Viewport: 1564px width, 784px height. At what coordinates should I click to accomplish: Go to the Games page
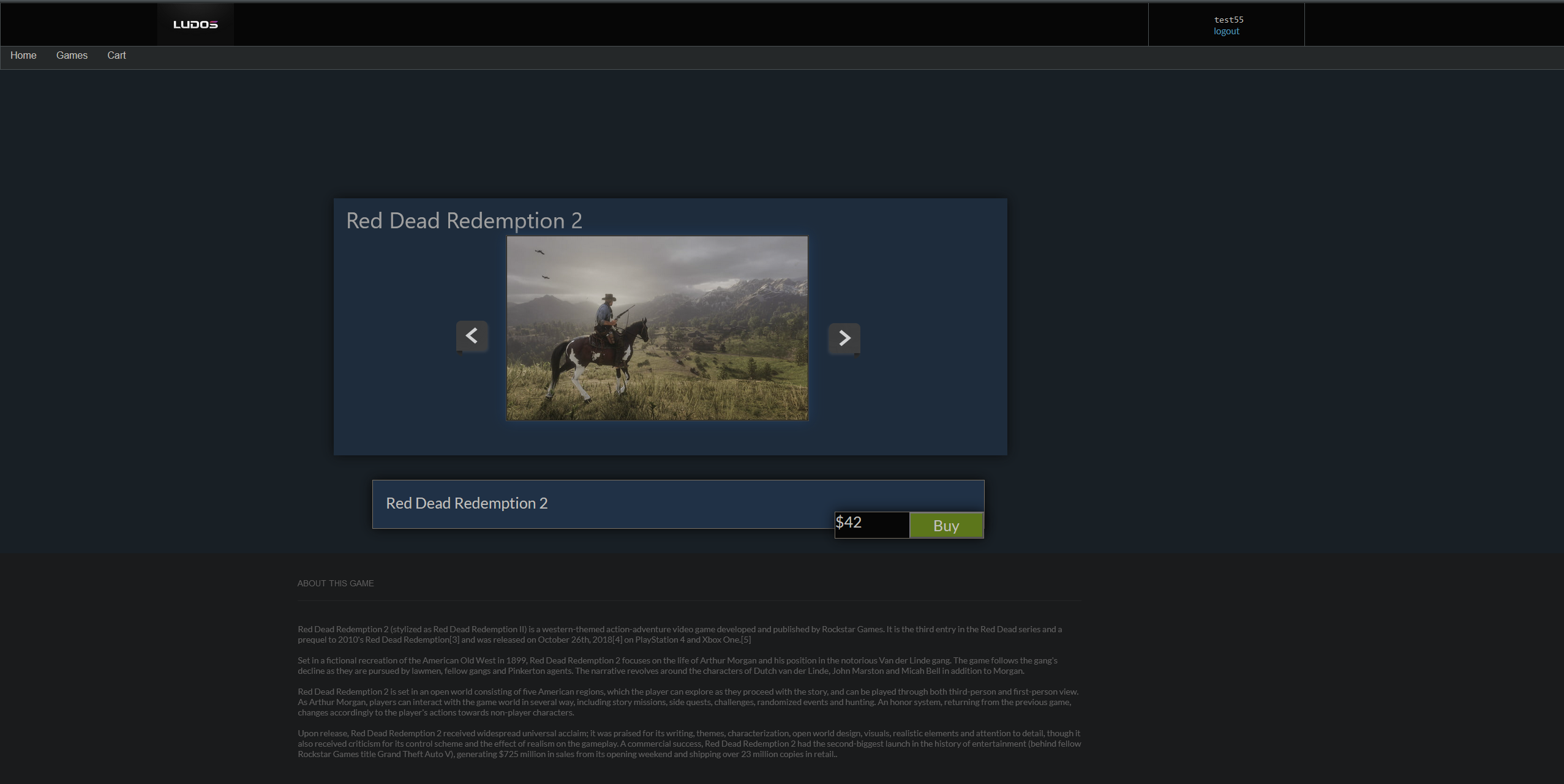pos(72,56)
